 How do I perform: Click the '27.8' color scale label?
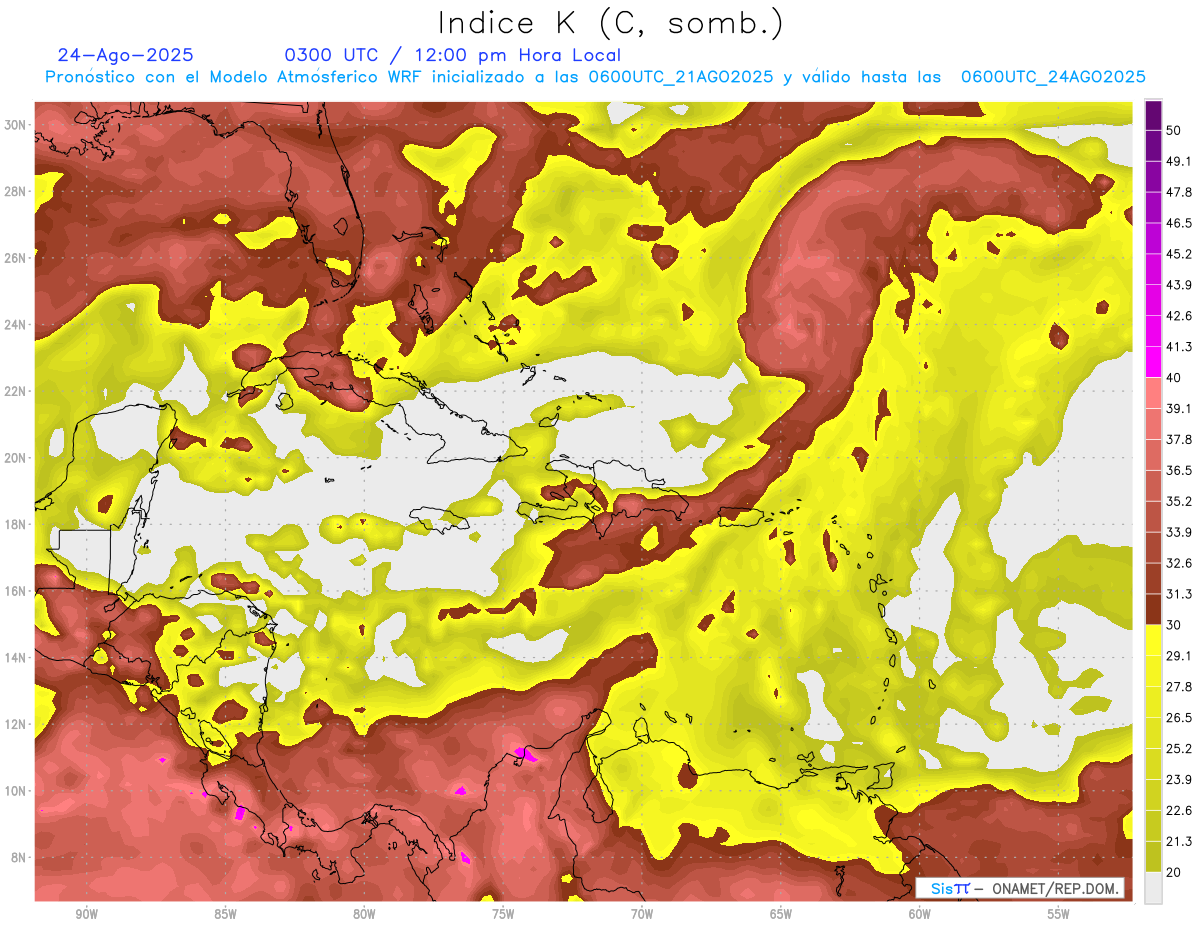[x=1178, y=686]
